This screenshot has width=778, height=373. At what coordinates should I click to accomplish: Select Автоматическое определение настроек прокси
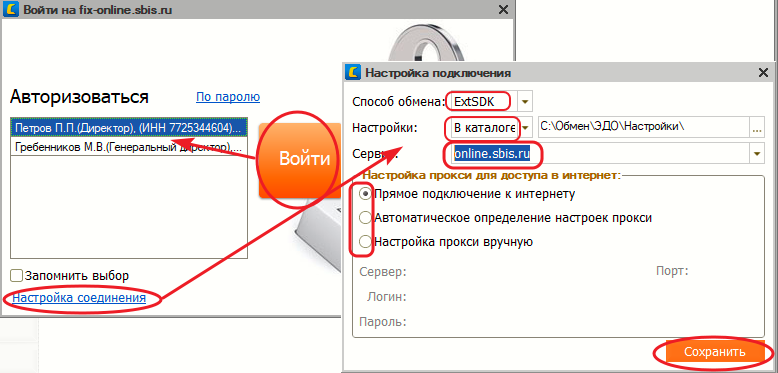click(x=365, y=218)
